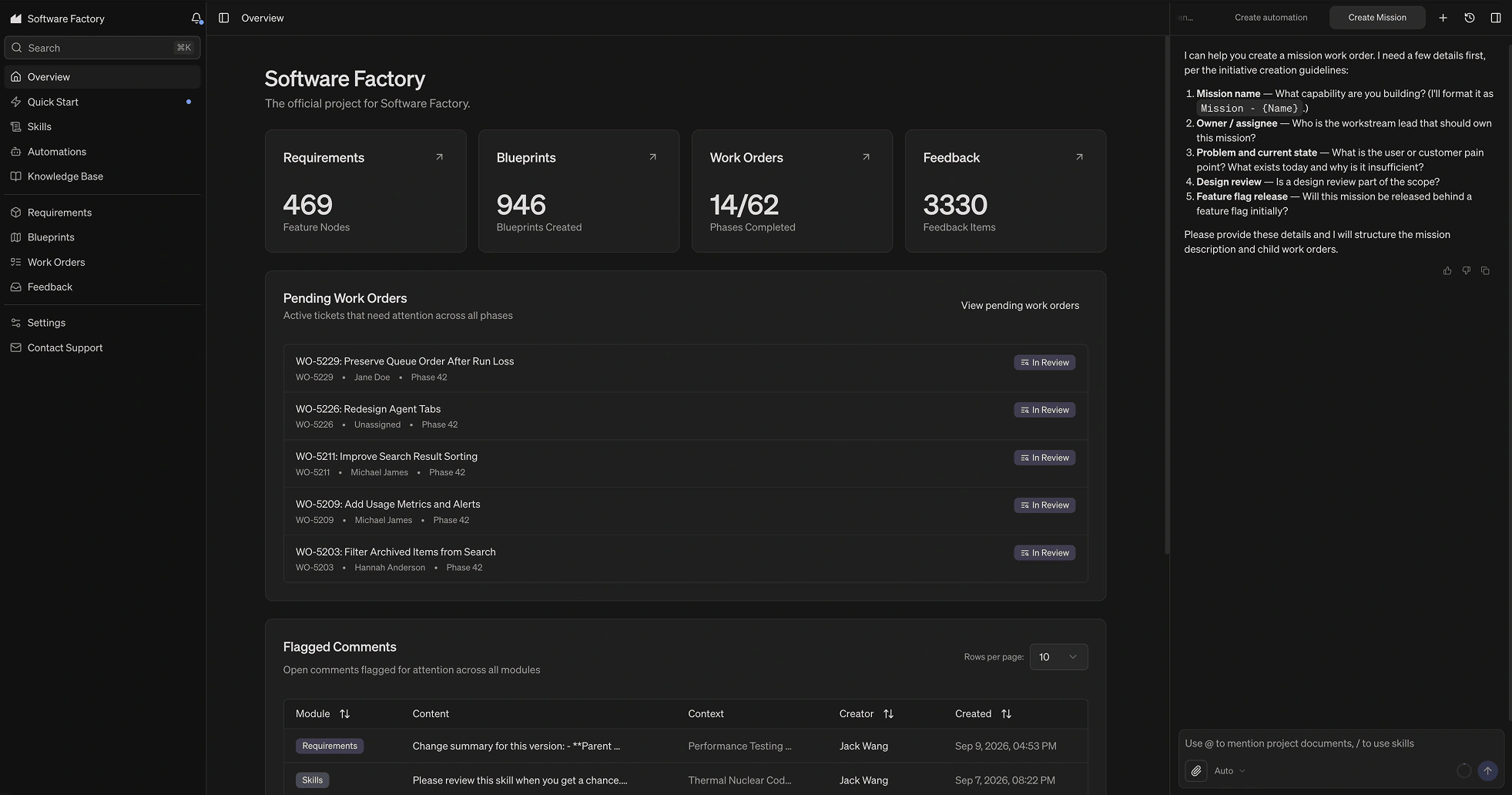The width and height of the screenshot is (1512, 795).
Task: Switch to the Create automation tab
Action: pyautogui.click(x=1270, y=18)
